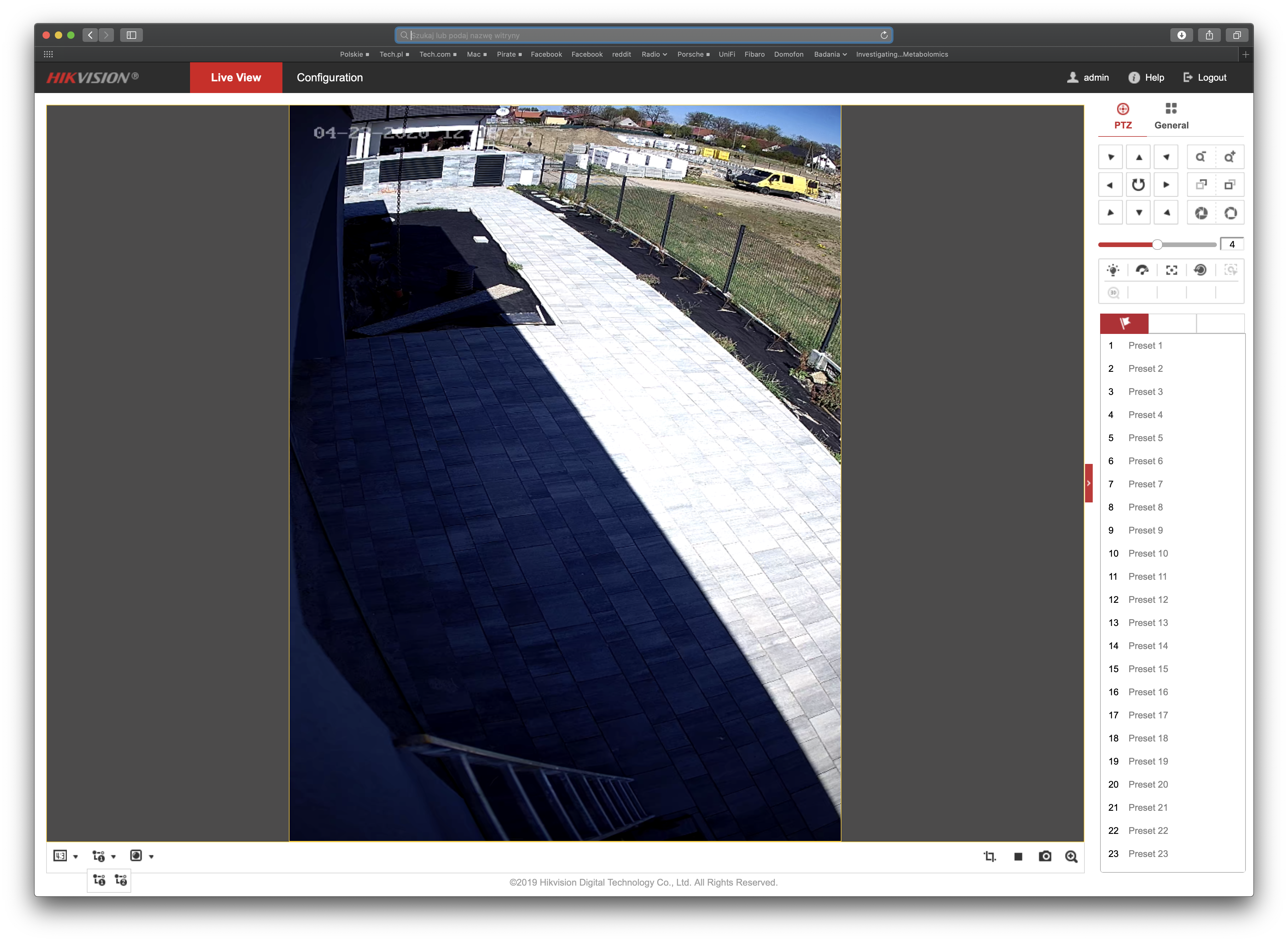Viewport: 1288px width, 942px height.
Task: Tilt camera up with arrow button
Action: [1139, 157]
